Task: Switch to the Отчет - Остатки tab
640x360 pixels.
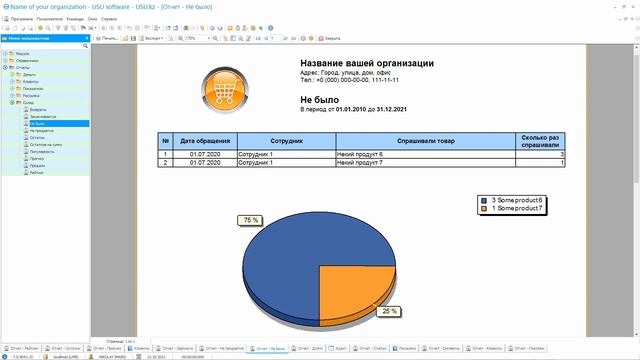Action: (x=63, y=348)
